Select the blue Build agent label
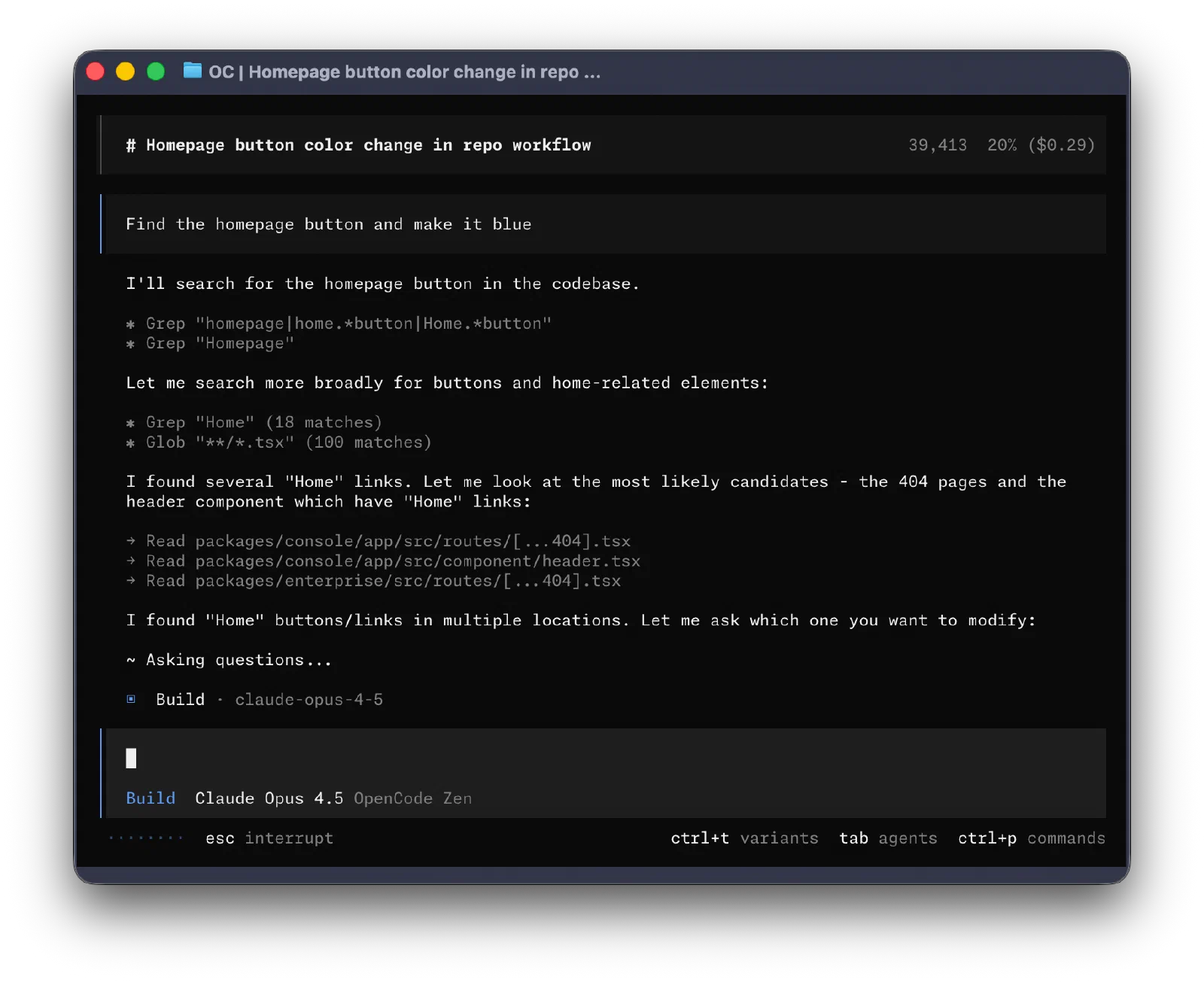The height and width of the screenshot is (982, 1204). coord(150,798)
